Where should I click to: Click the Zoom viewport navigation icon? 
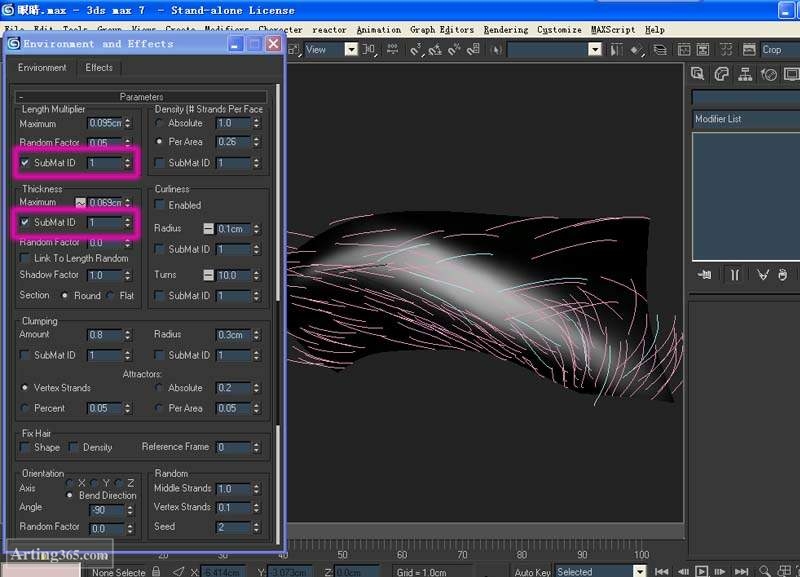tap(764, 571)
